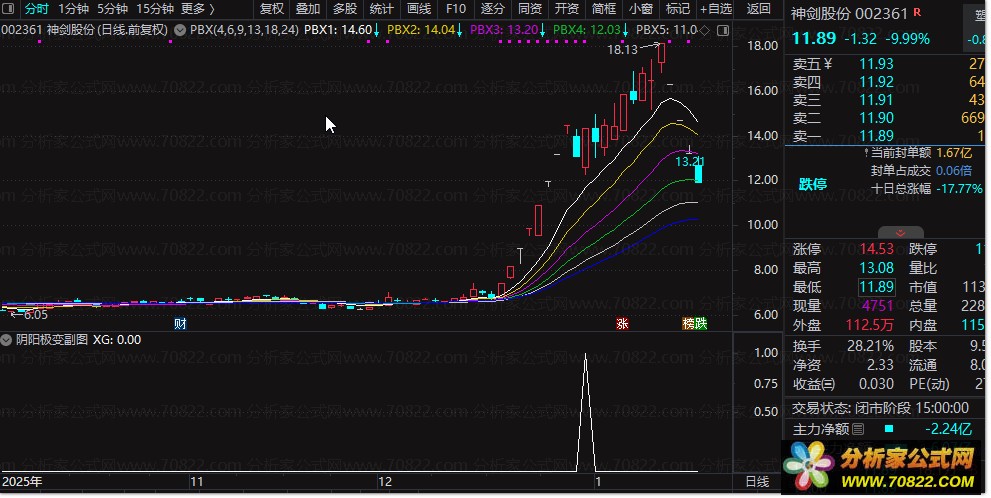Viewport: 991px width, 498px height.
Task: Open the 复权 adjustment option
Action: [272, 9]
